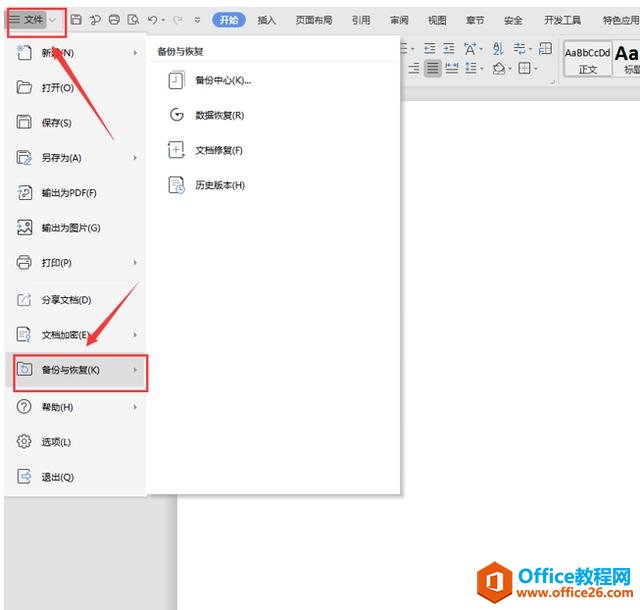The image size is (640, 610).
Task: Switch to the 插入 ribbon tab
Action: tap(267, 20)
